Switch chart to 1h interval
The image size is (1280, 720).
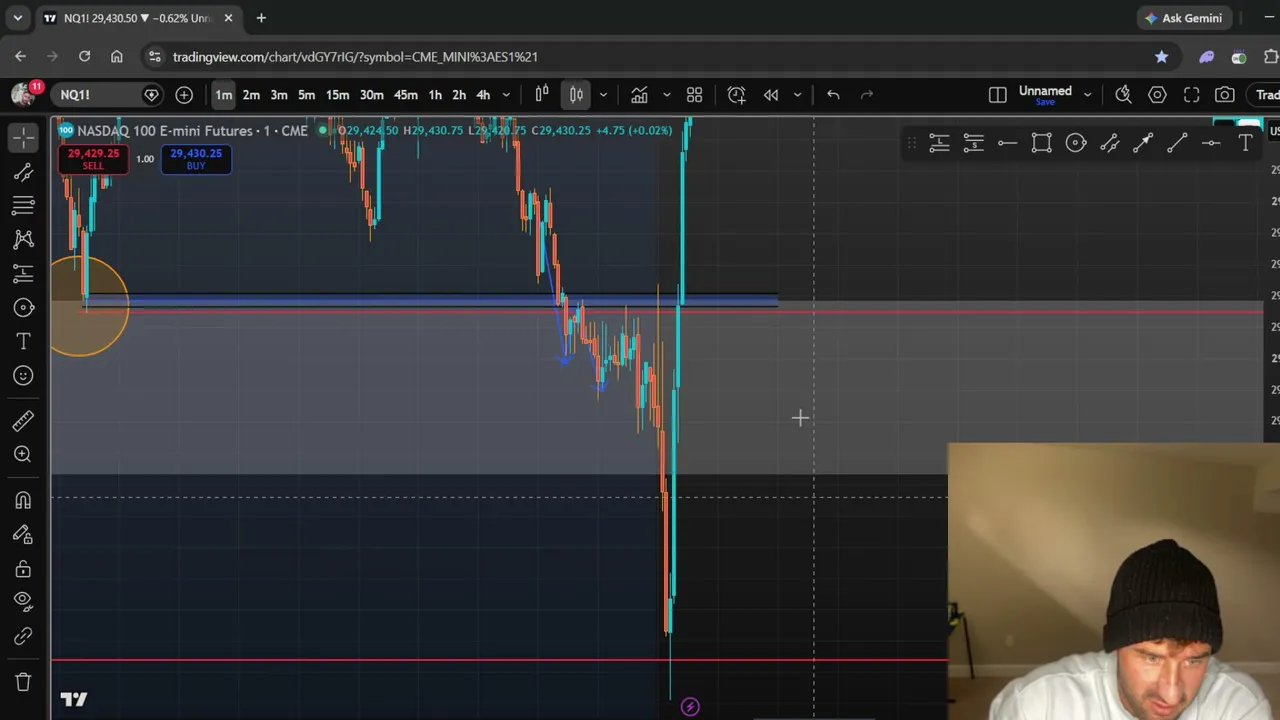(435, 95)
